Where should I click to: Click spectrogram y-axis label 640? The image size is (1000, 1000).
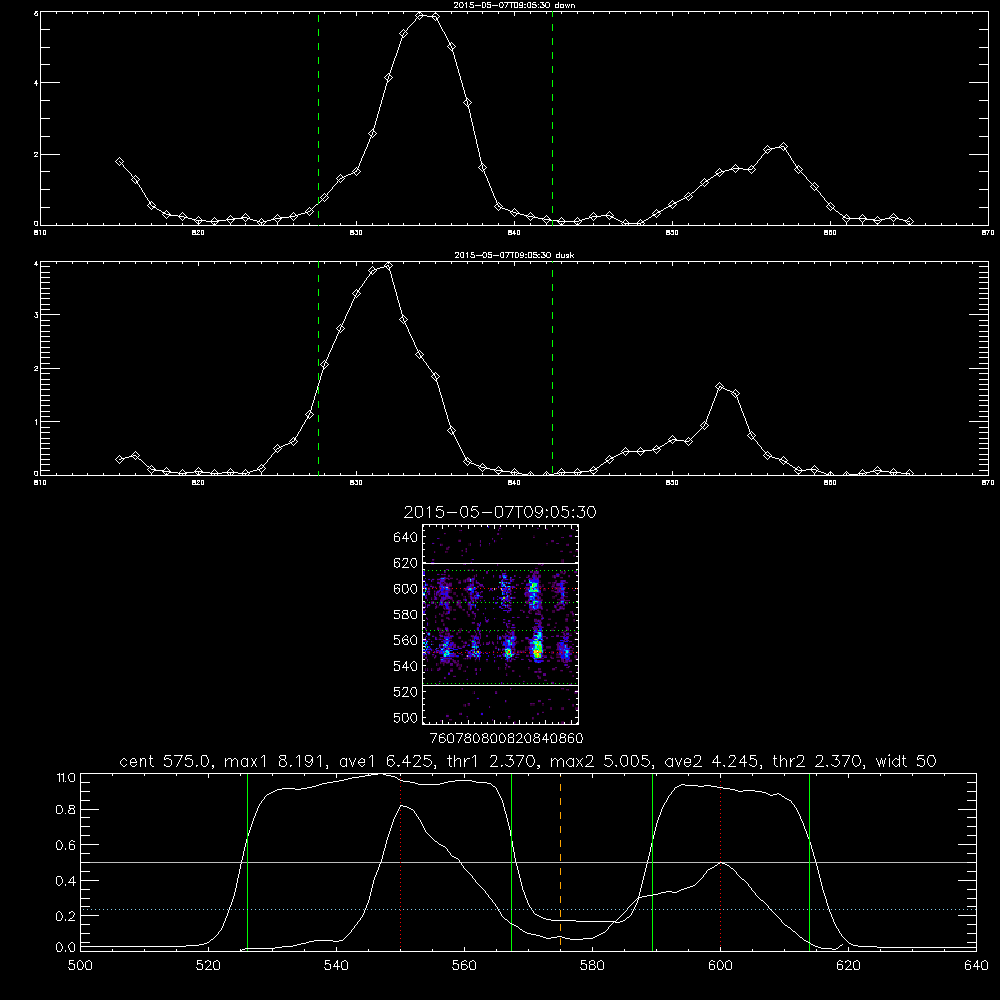[x=406, y=537]
